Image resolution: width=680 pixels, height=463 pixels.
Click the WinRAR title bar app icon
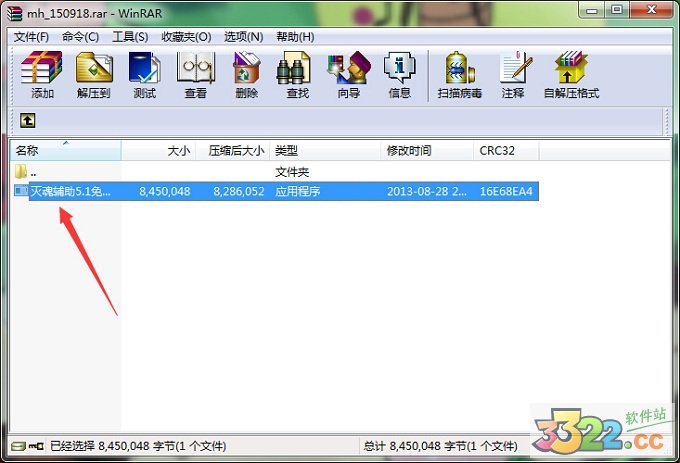[x=14, y=13]
